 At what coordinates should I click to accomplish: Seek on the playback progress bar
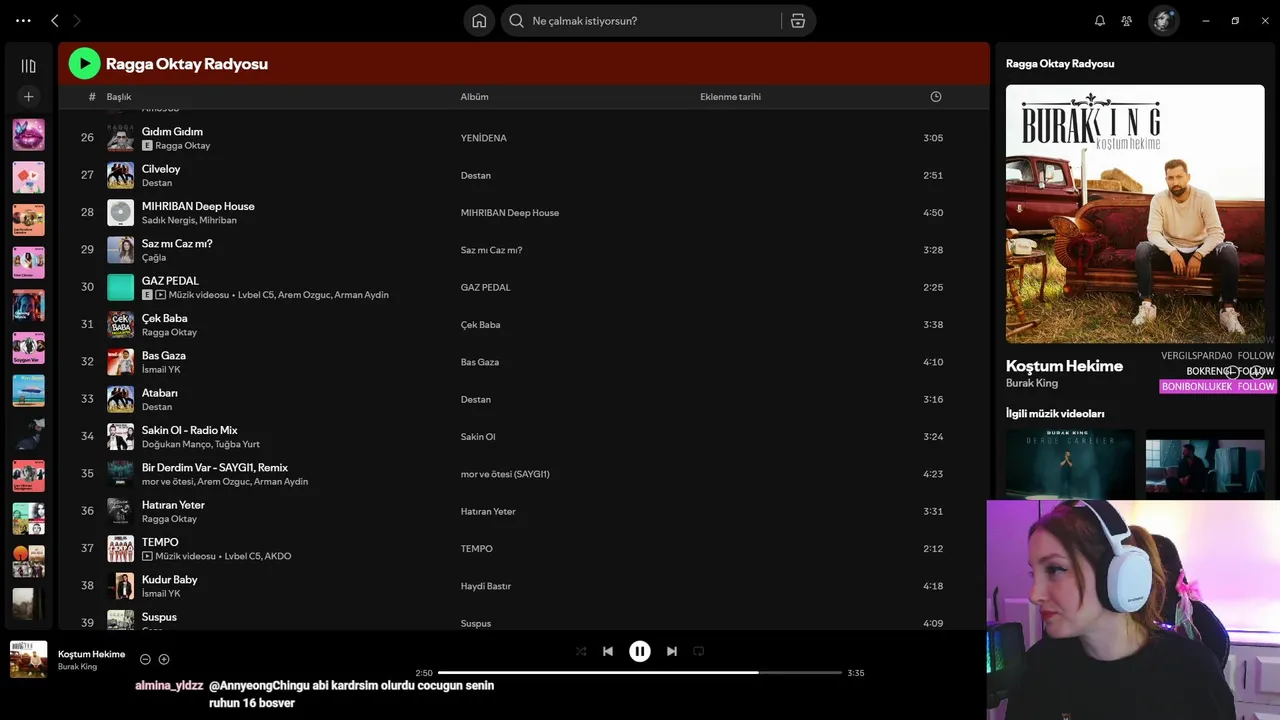[x=640, y=673]
